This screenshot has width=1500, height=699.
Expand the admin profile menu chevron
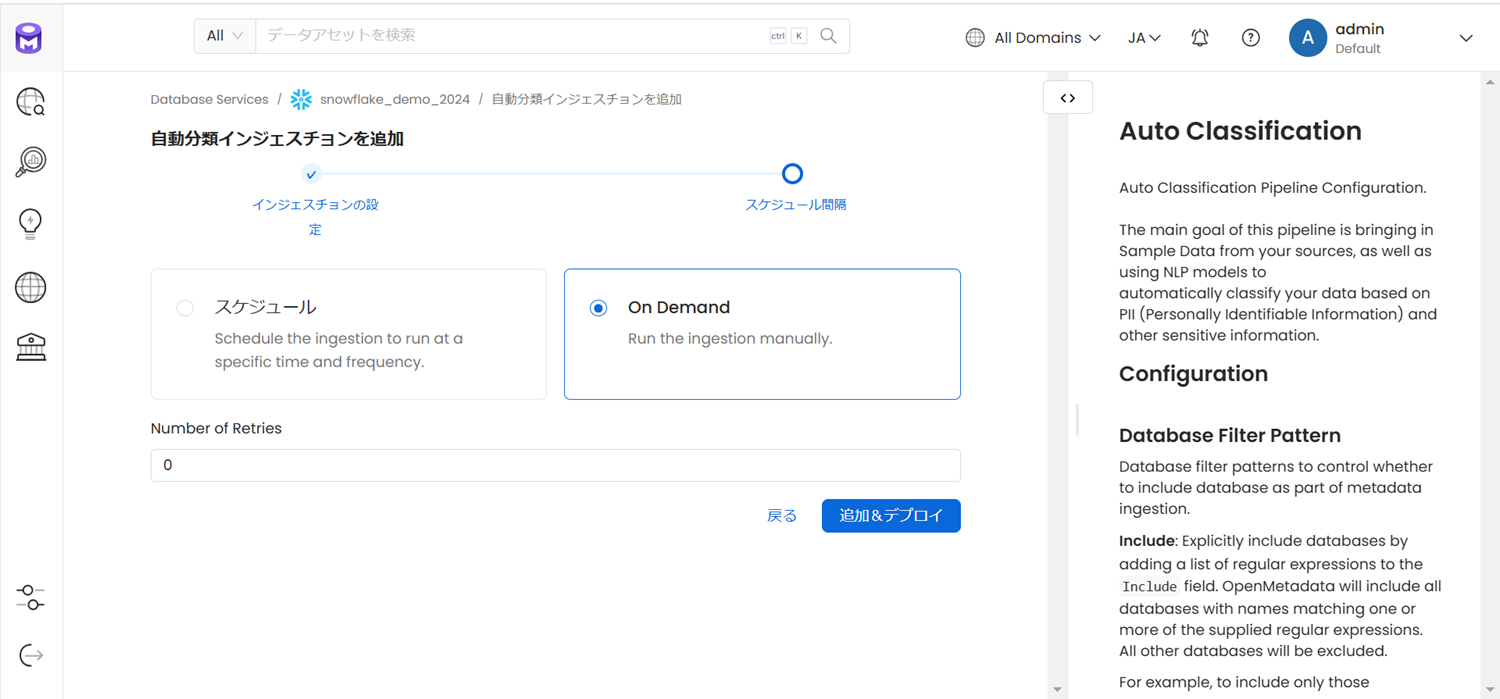(1466, 38)
